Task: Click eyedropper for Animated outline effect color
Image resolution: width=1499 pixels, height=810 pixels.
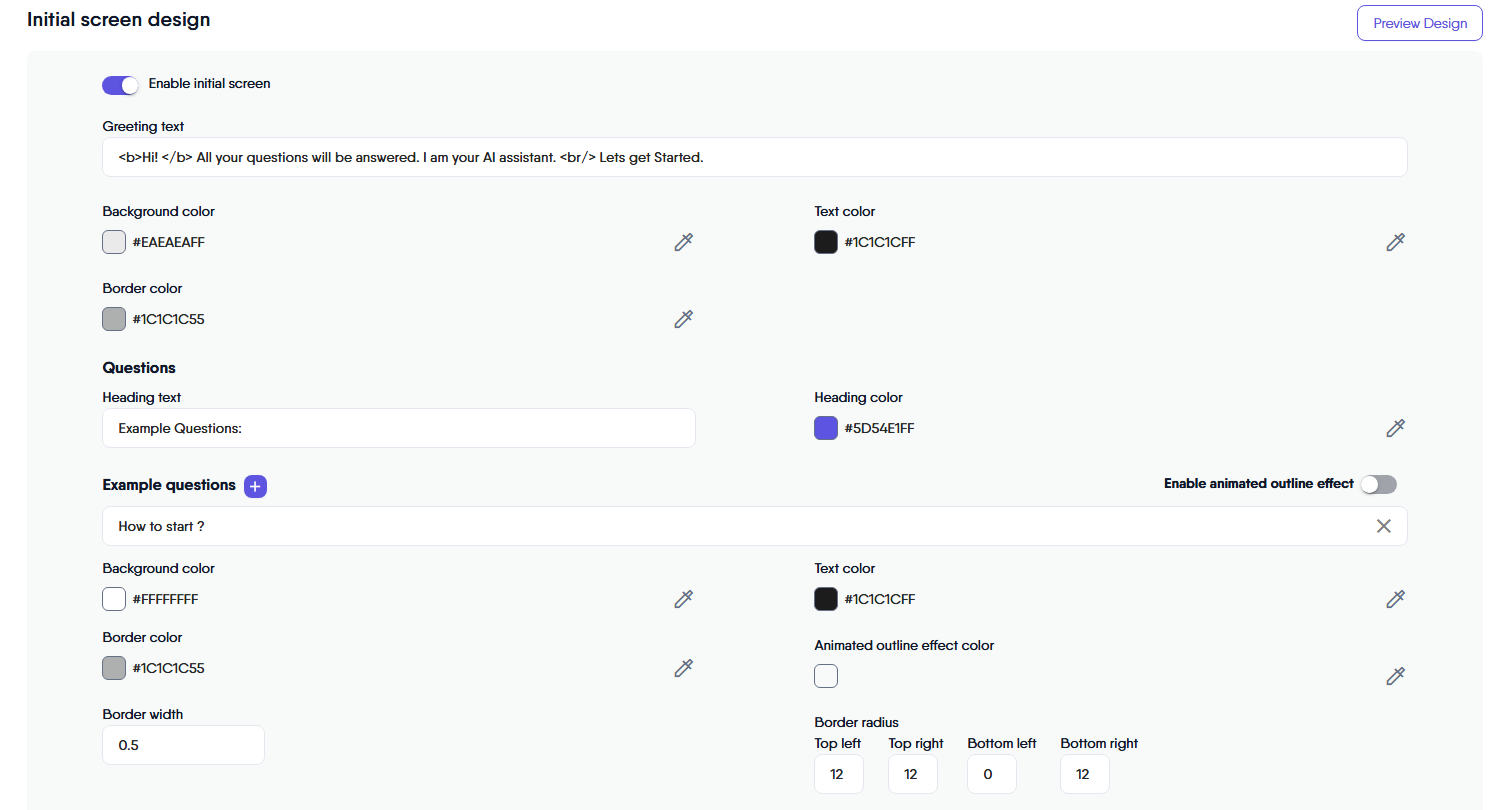Action: [1396, 676]
